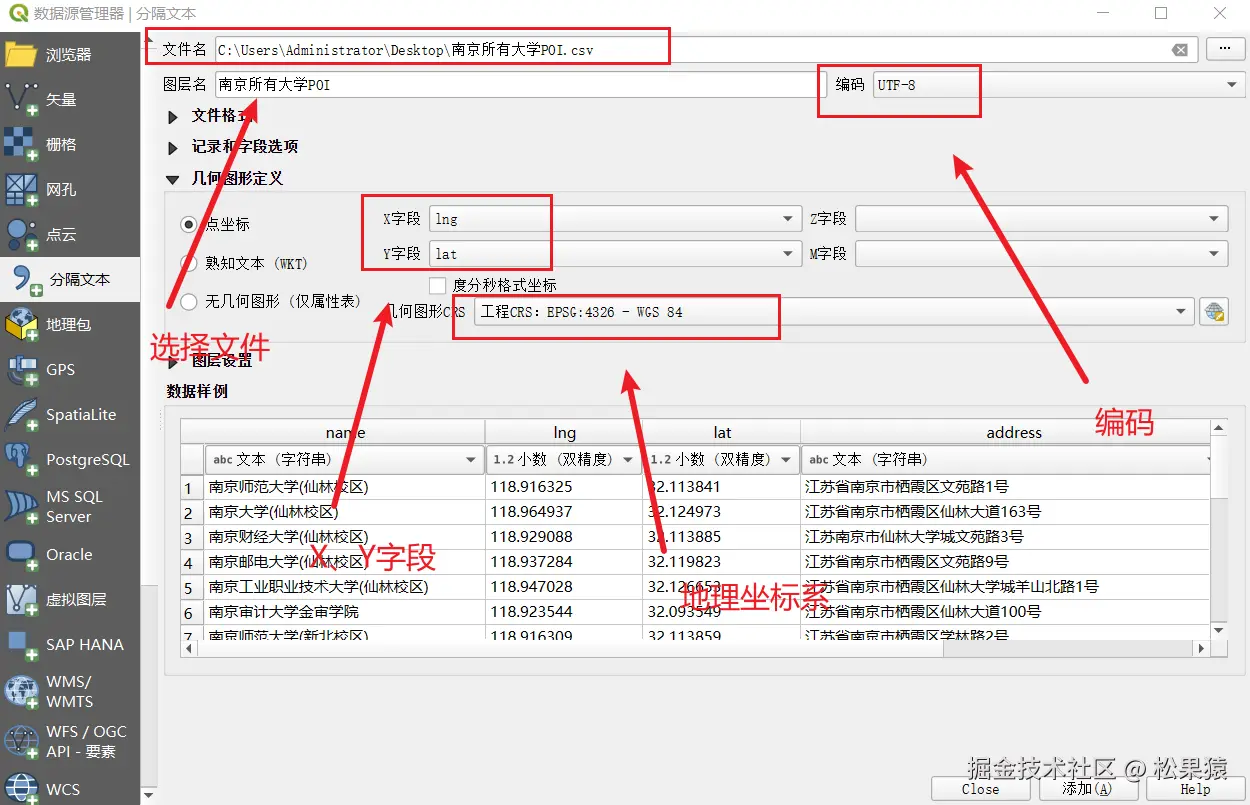Click the browse file '...' button
Image resolution: width=1250 pixels, height=805 pixels.
[x=1225, y=48]
